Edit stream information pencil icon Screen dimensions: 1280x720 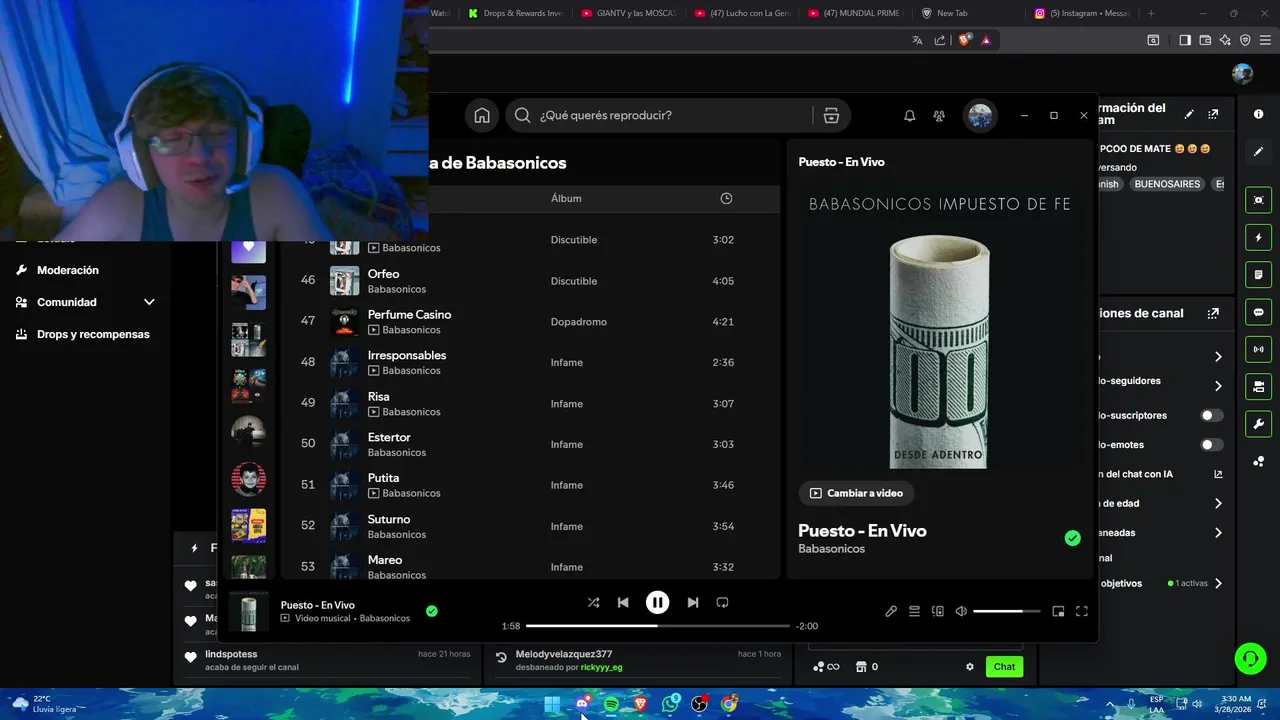point(1189,114)
